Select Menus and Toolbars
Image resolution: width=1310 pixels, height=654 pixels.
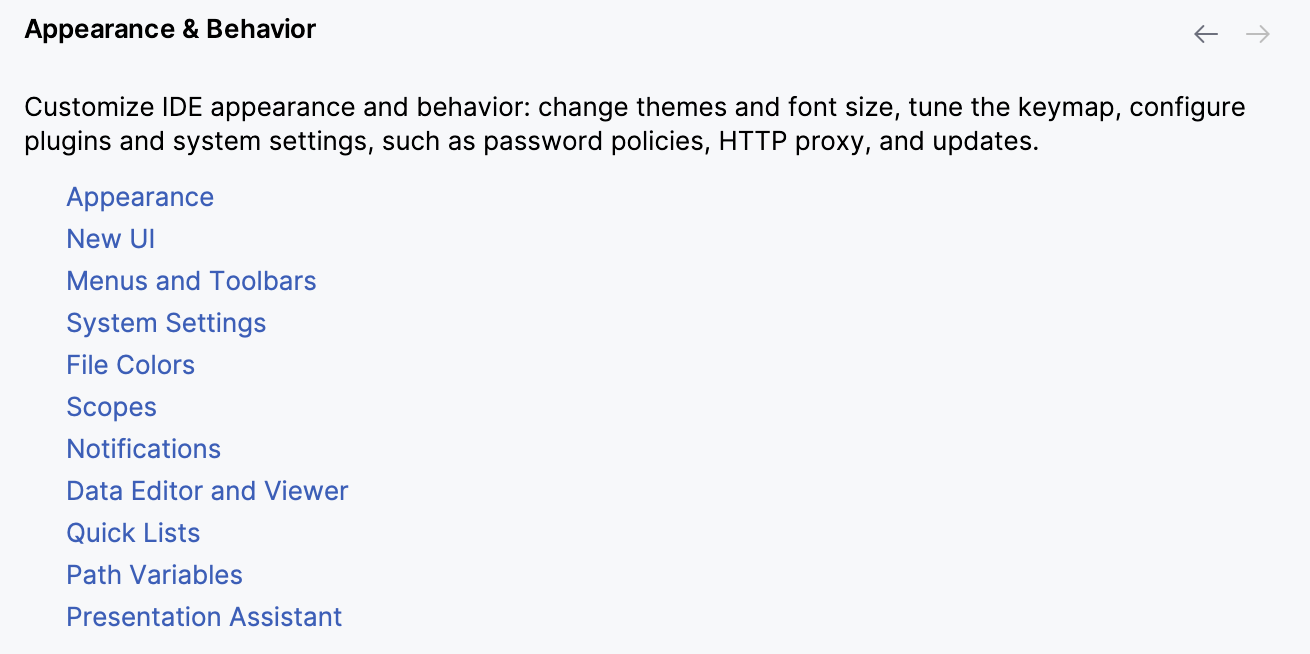click(191, 281)
